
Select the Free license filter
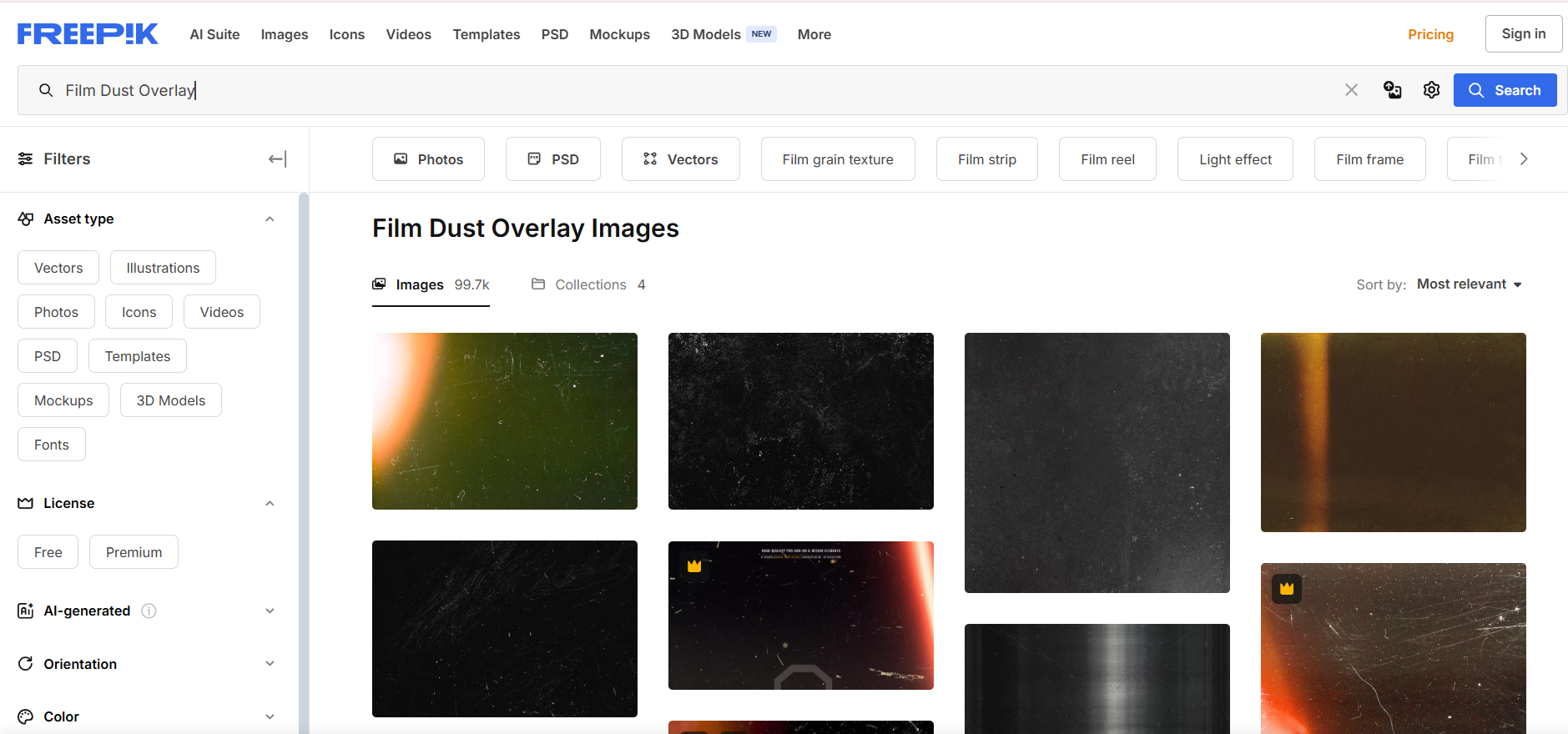point(48,552)
